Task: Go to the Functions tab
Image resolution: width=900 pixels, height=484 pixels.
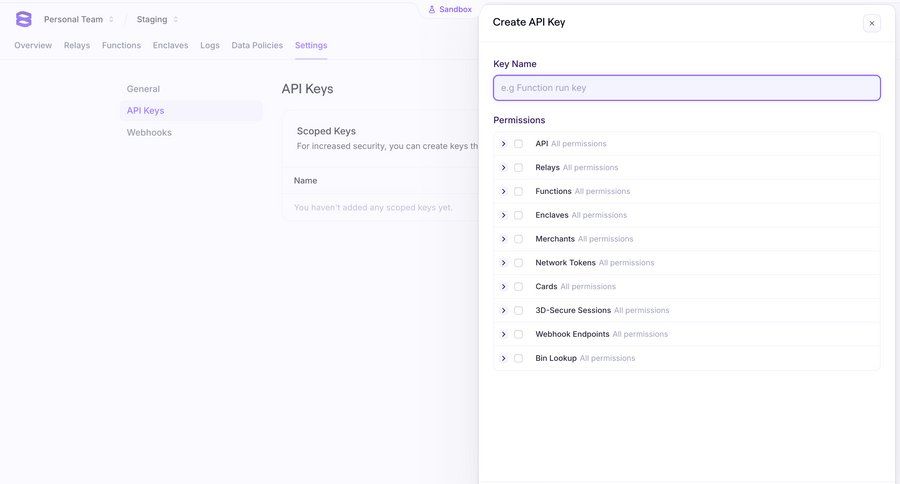Action: [121, 45]
